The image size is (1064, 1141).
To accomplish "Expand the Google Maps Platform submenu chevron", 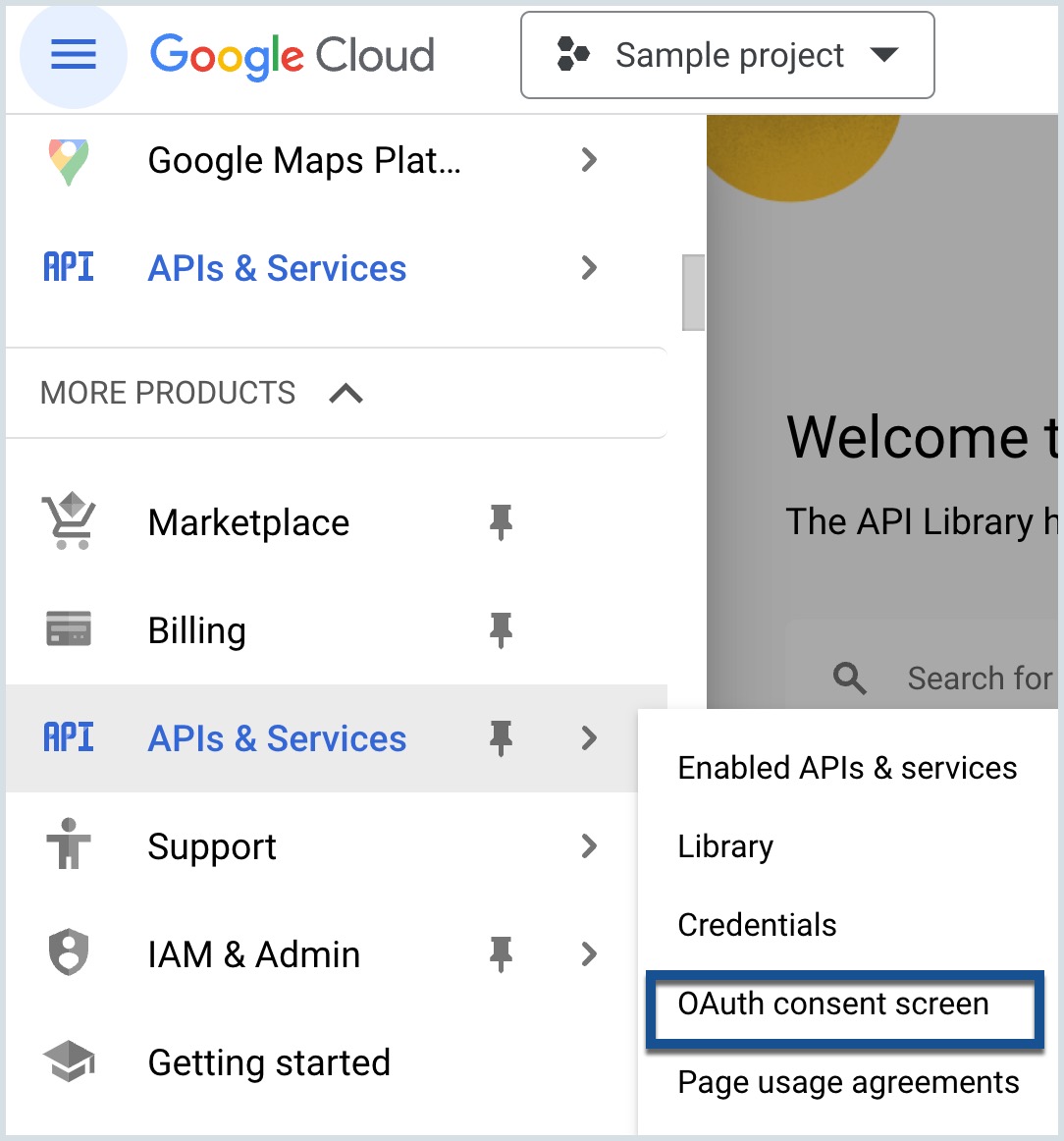I will point(589,159).
